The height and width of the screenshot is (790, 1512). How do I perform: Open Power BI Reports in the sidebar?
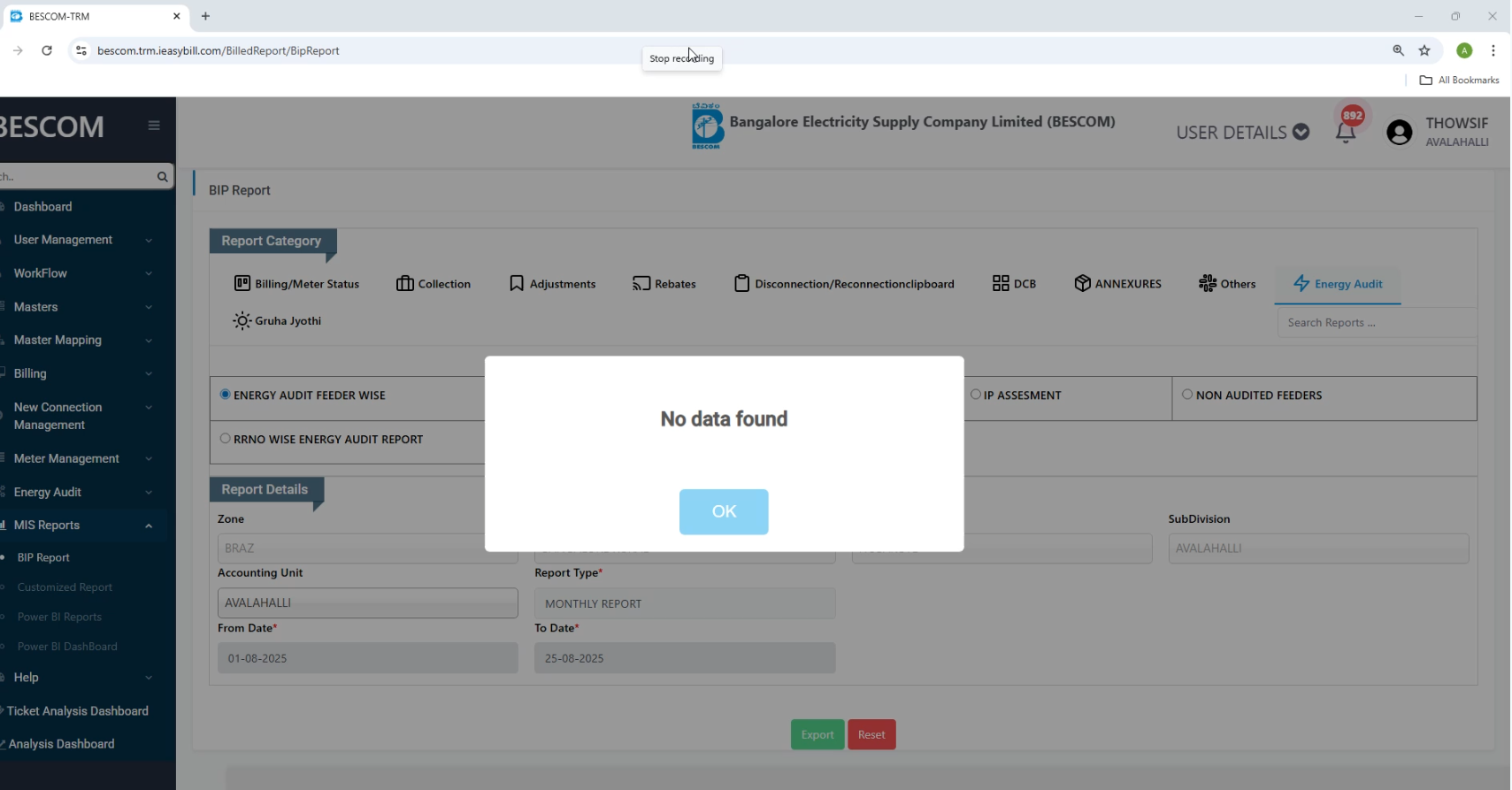[59, 617]
